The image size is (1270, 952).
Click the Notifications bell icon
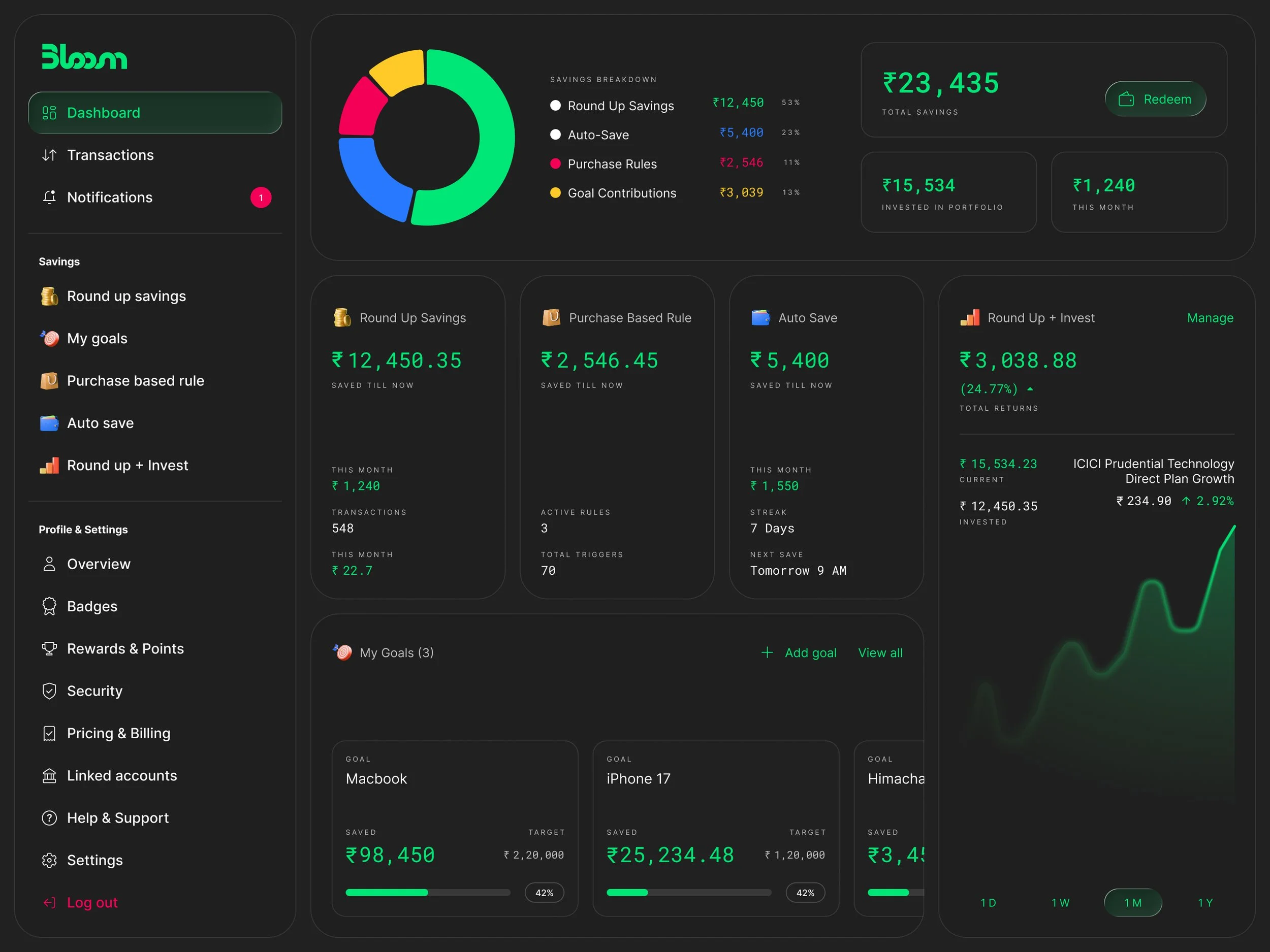point(49,198)
